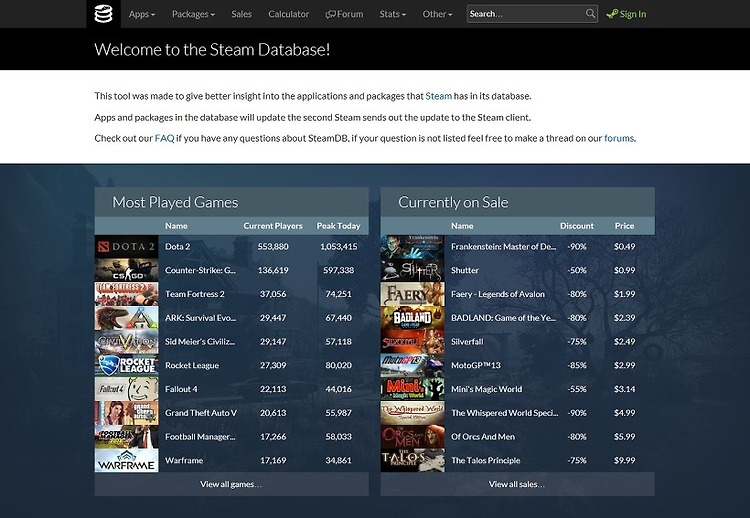The height and width of the screenshot is (518, 750).
Task: Open the Team Fortress 2 thumbnail
Action: click(x=126, y=294)
